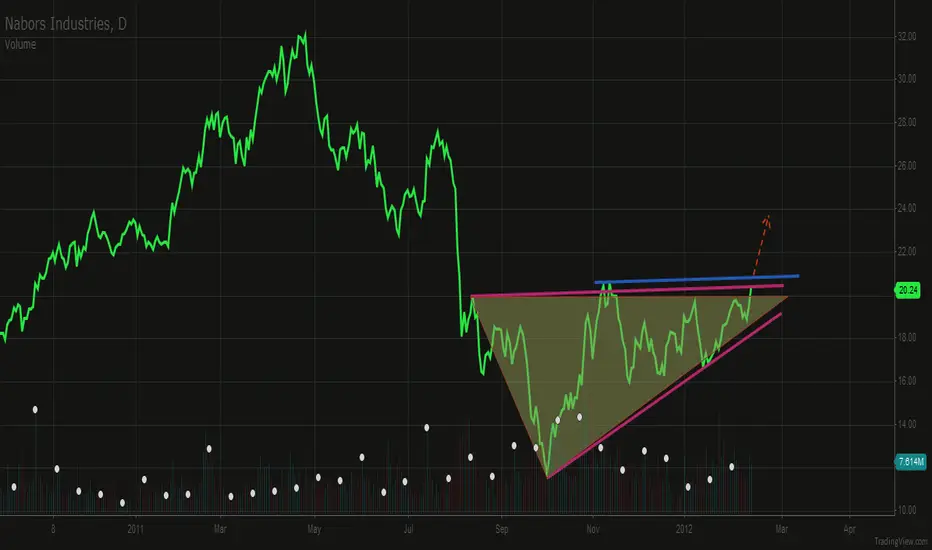Click the Sep time axis label

tap(502, 529)
